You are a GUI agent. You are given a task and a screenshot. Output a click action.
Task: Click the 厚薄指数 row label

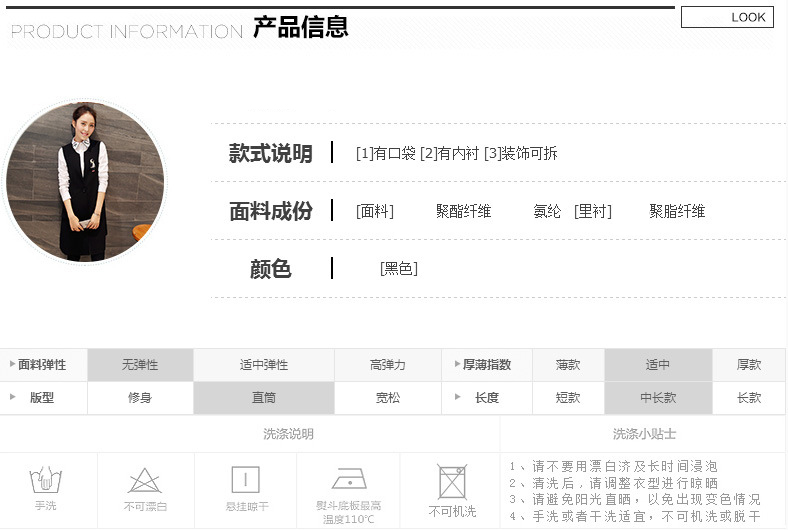click(x=487, y=365)
